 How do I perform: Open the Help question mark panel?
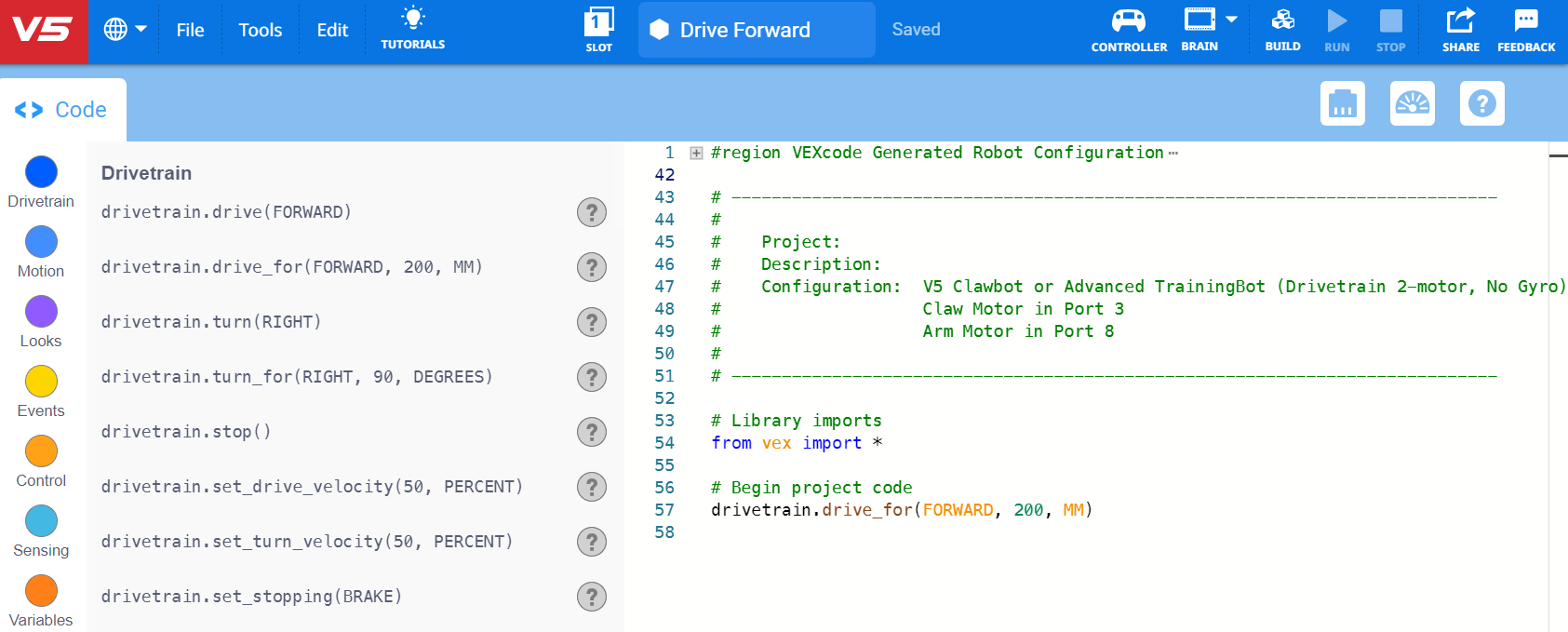pyautogui.click(x=1481, y=103)
